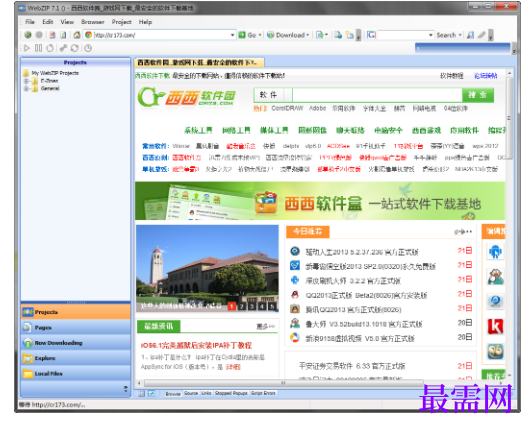The height and width of the screenshot is (430, 531).
Task: Select My WebZIP Projects tree root
Action: (55, 73)
